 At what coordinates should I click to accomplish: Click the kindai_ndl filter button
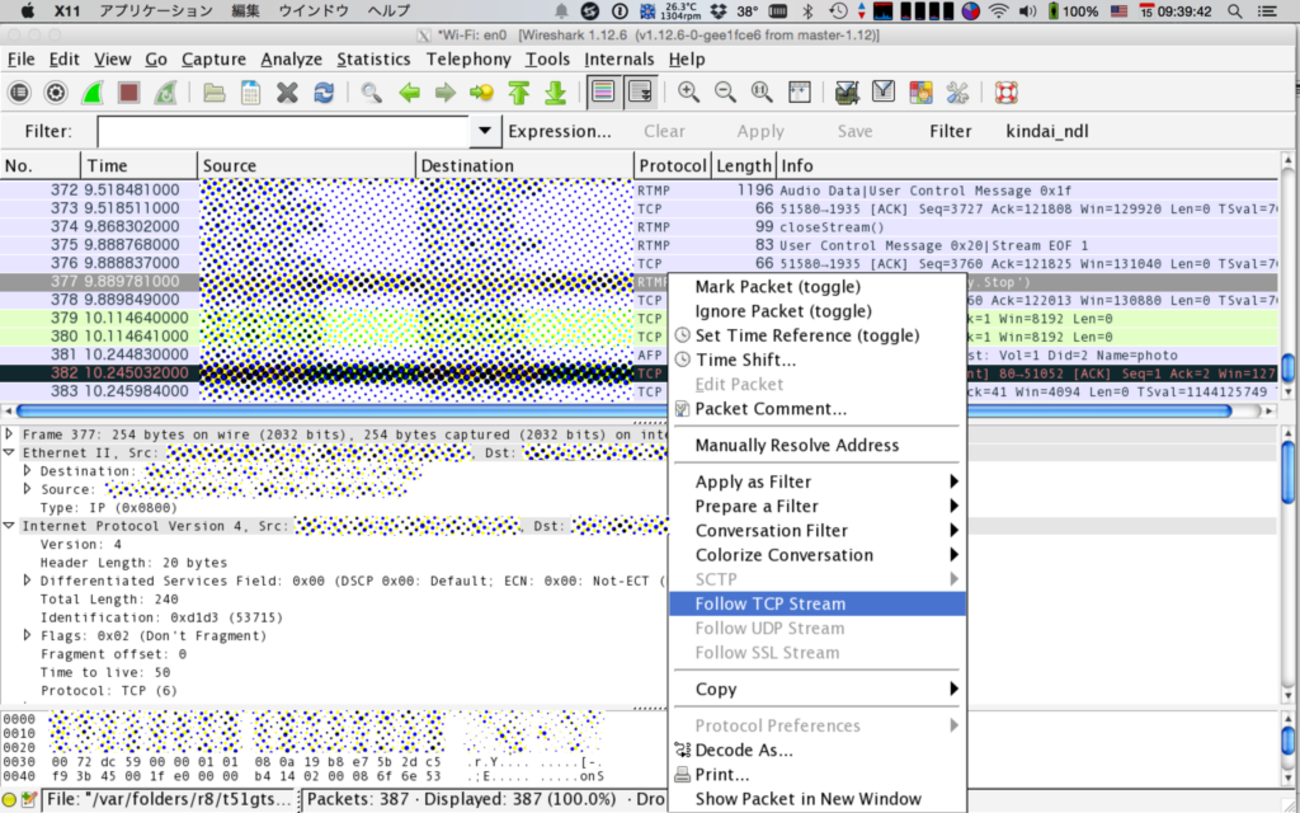point(1047,131)
